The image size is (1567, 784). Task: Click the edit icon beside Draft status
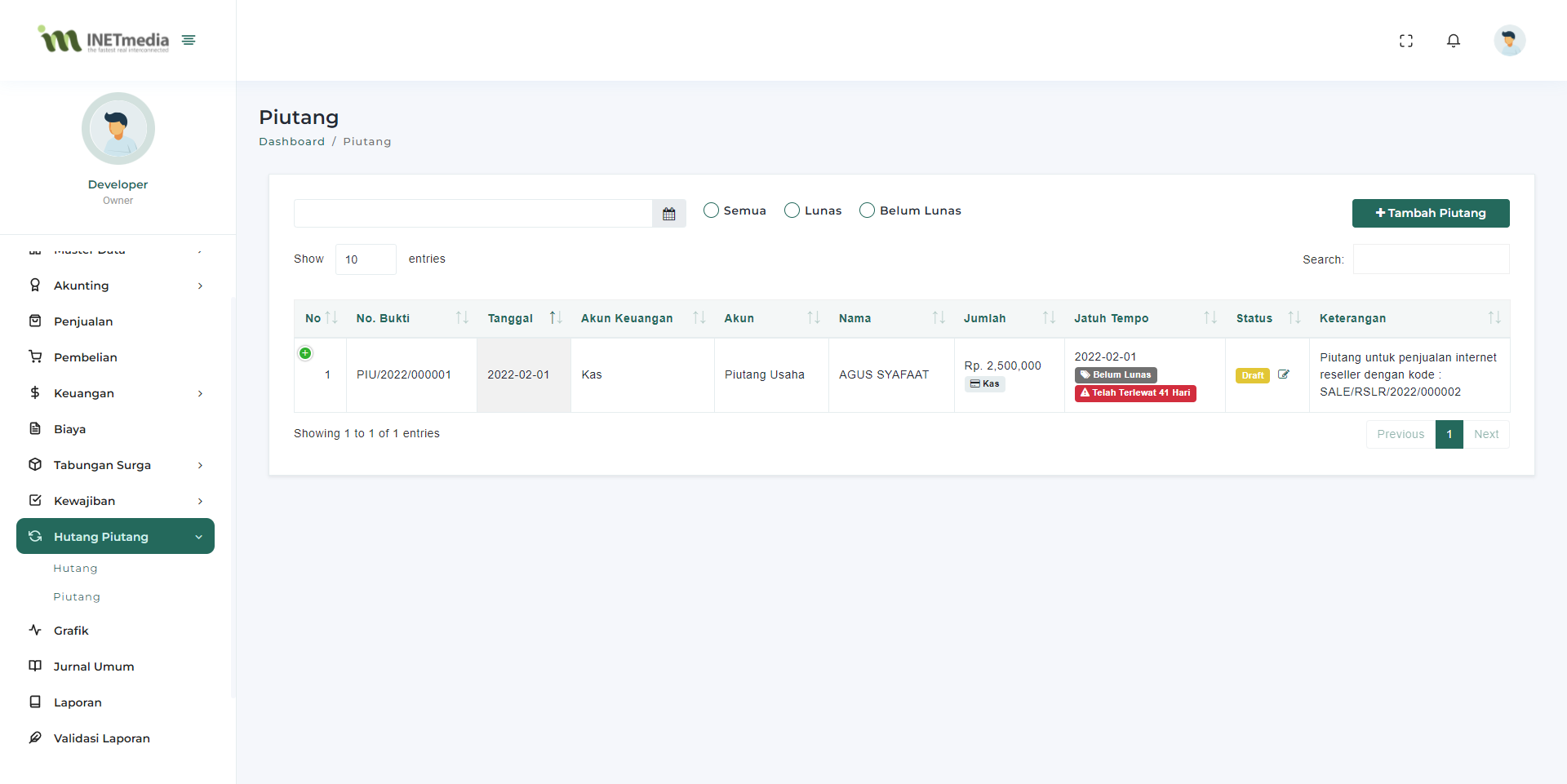tap(1283, 374)
